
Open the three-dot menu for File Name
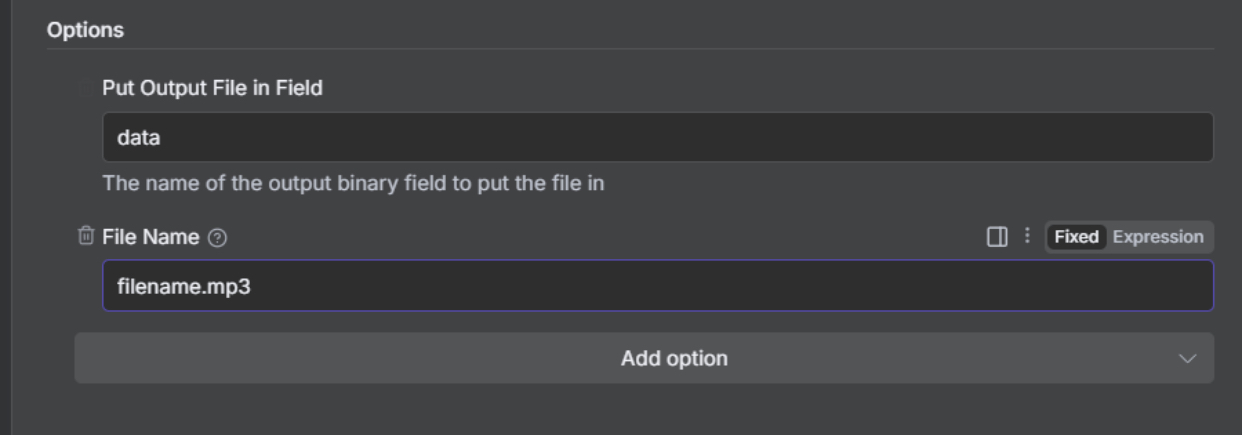click(x=1024, y=237)
